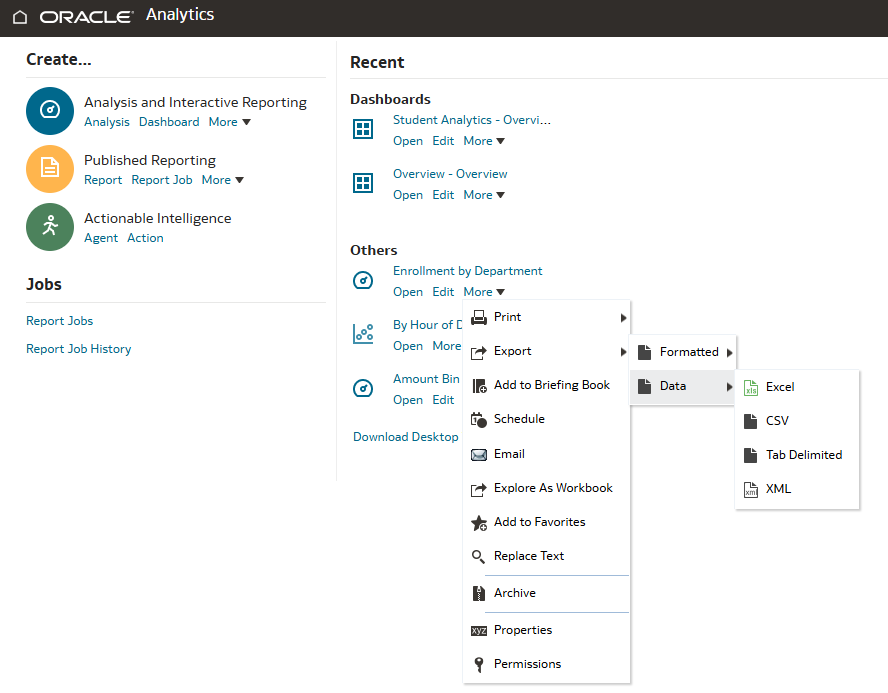Image resolution: width=888 pixels, height=693 pixels.
Task: Click the Excel xls file icon
Action: [x=751, y=388]
